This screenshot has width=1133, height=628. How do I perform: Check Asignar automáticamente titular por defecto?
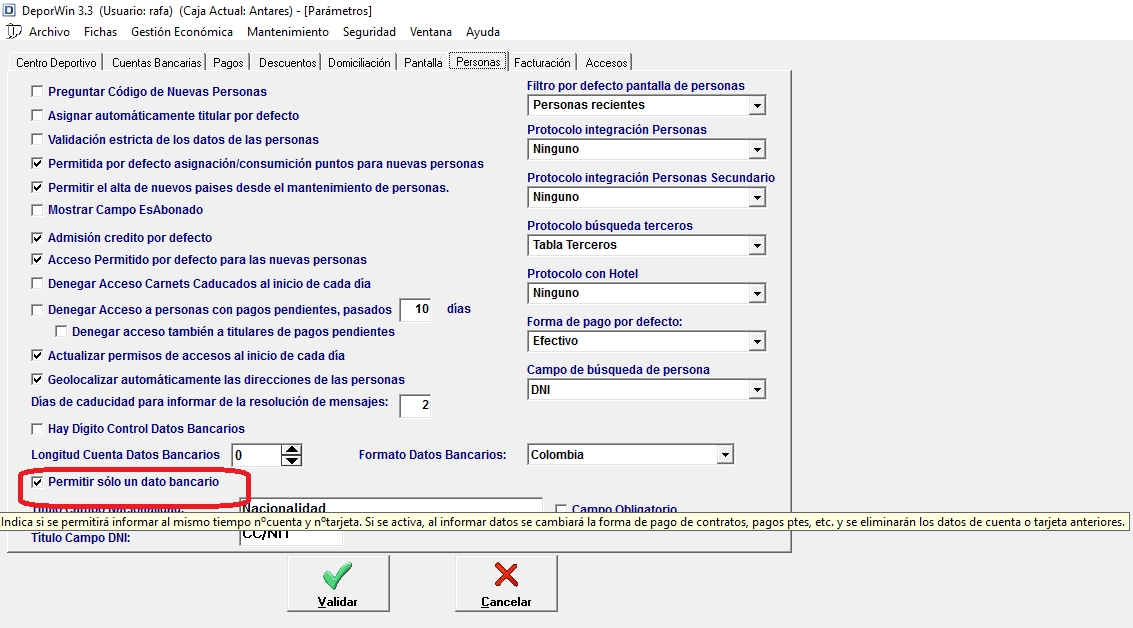(37, 116)
